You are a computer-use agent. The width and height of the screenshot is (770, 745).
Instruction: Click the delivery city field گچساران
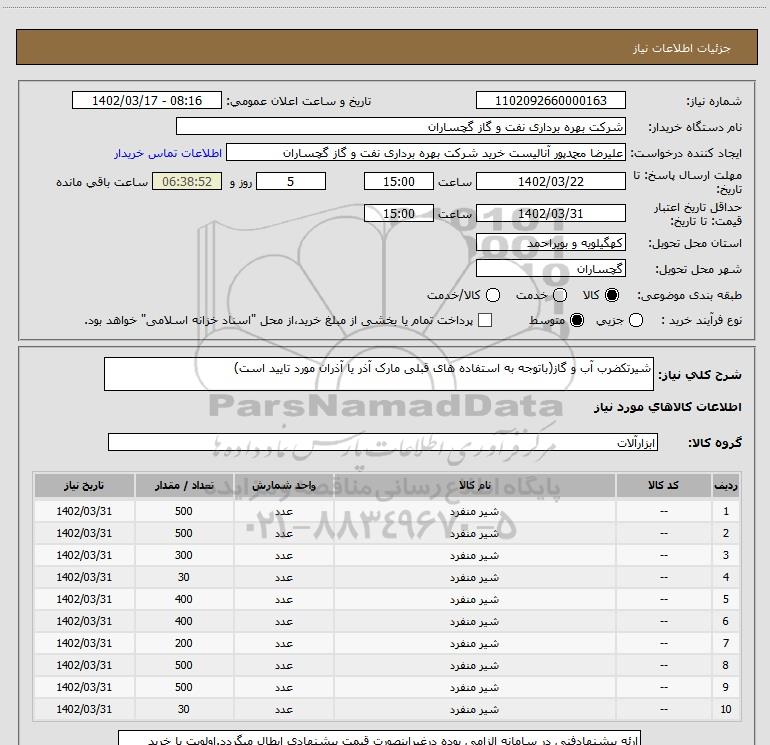click(550, 268)
